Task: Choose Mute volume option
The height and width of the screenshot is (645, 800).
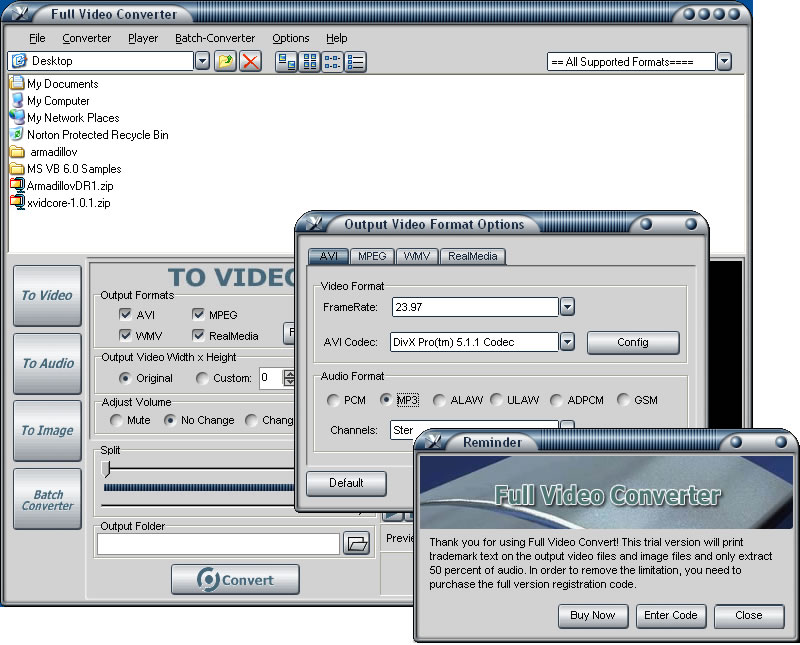Action: [116, 420]
